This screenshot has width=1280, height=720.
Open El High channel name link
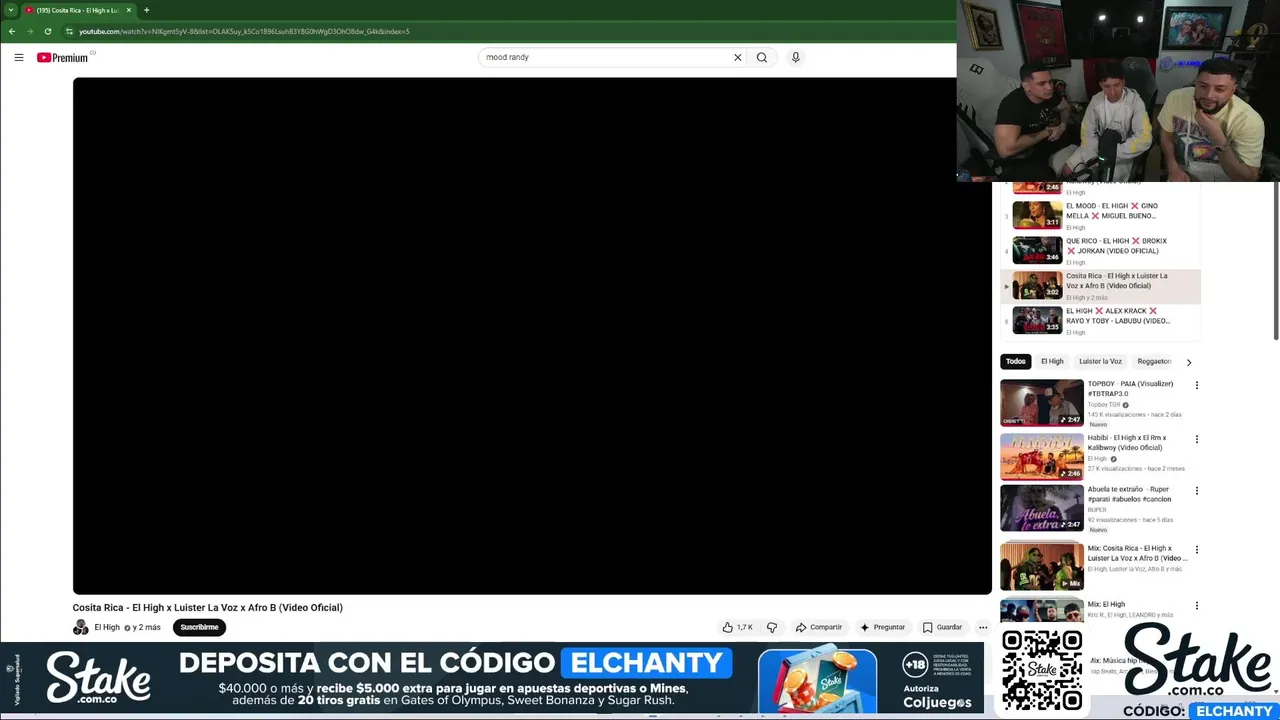pyautogui.click(x=107, y=627)
